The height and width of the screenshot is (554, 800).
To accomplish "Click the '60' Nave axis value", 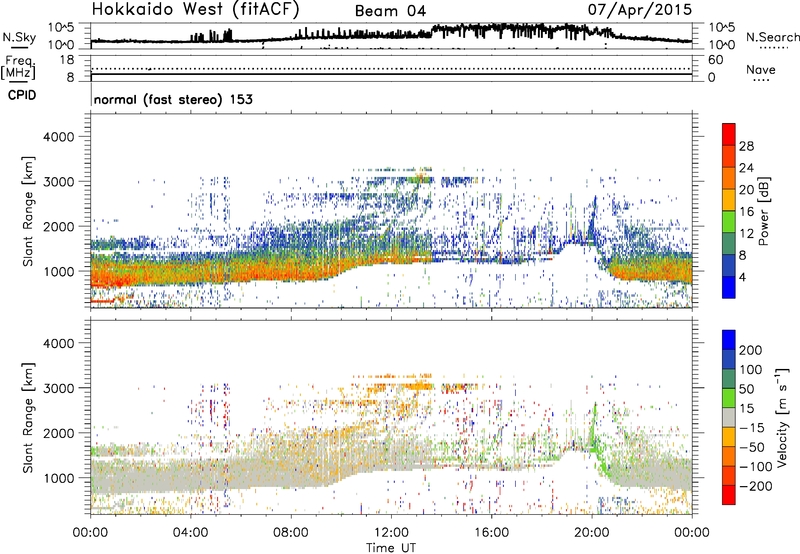I will click(715, 60).
